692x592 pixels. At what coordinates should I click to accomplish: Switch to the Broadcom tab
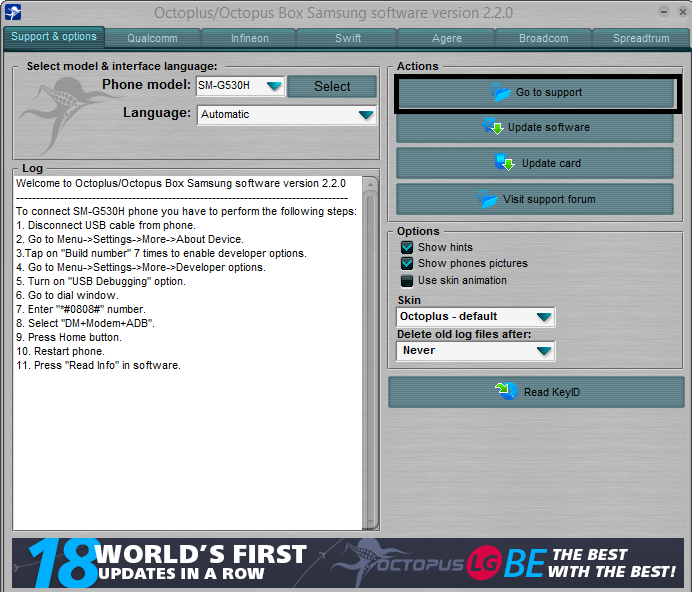(544, 38)
